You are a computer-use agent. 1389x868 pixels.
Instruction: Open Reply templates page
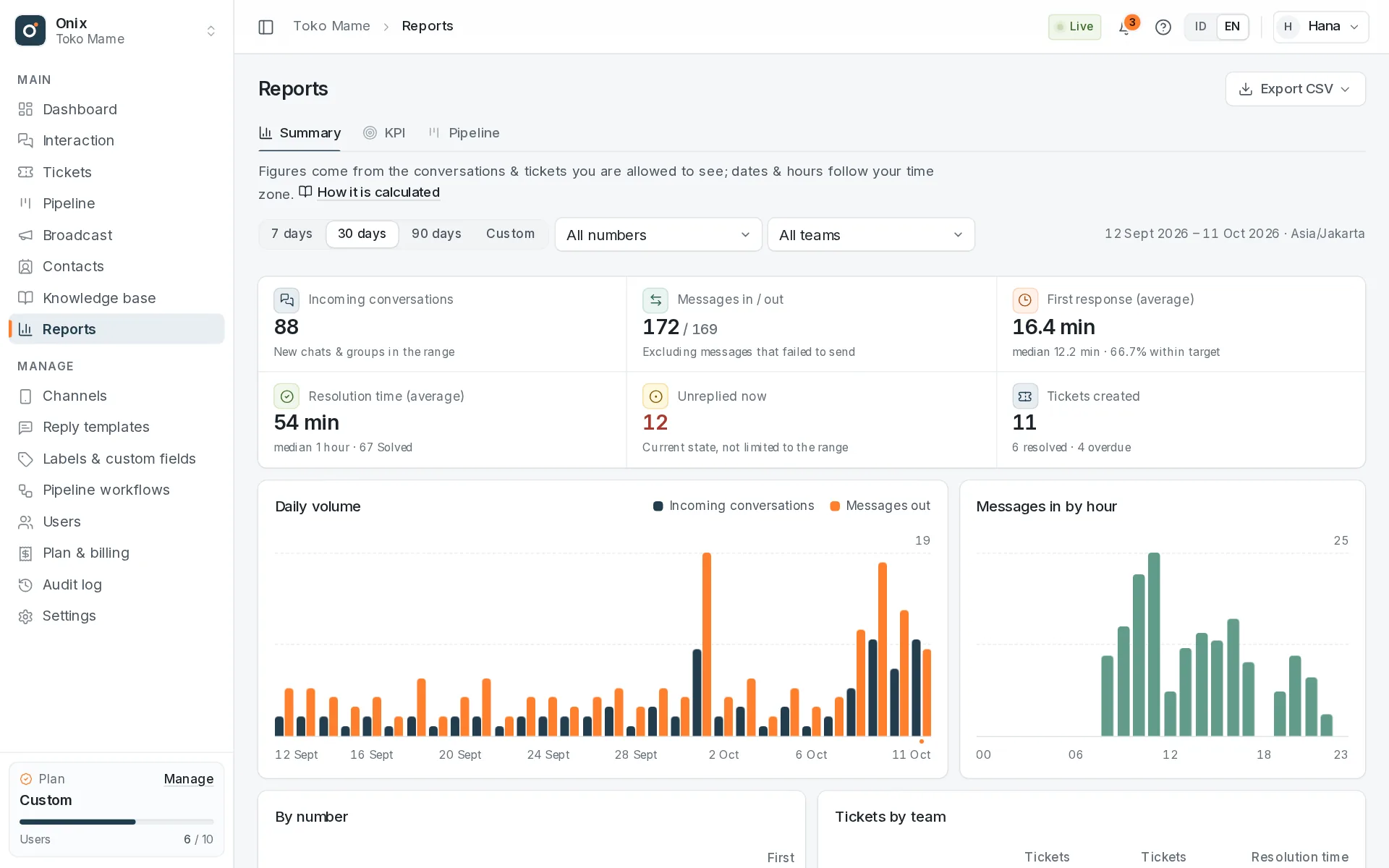116,427
